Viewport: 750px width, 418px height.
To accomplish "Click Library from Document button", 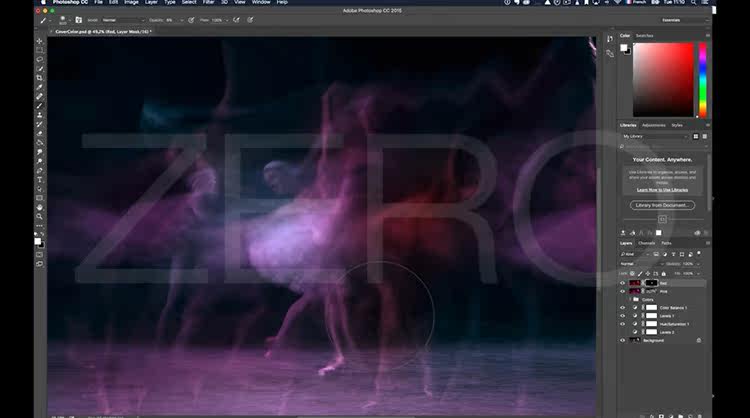I will point(662,205).
